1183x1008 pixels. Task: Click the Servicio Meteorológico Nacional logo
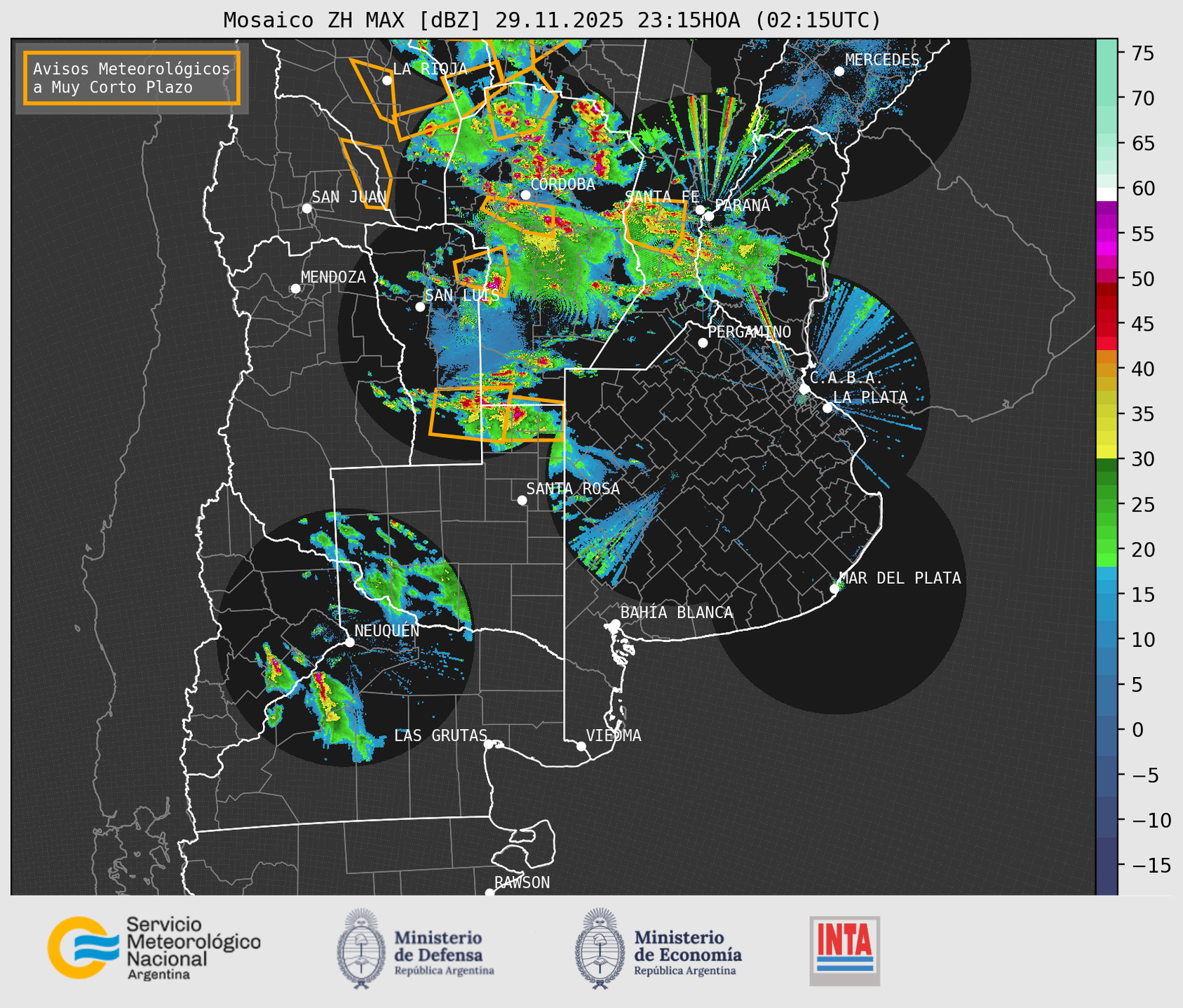(154, 948)
